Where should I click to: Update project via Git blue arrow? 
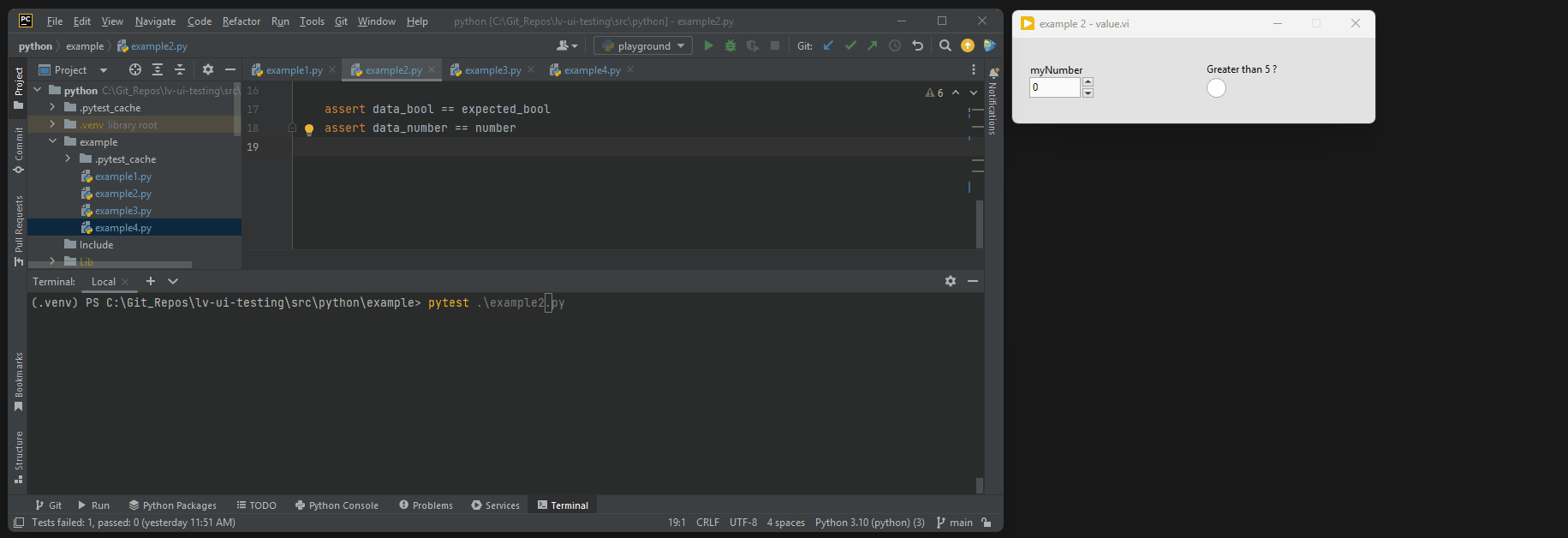tap(828, 45)
